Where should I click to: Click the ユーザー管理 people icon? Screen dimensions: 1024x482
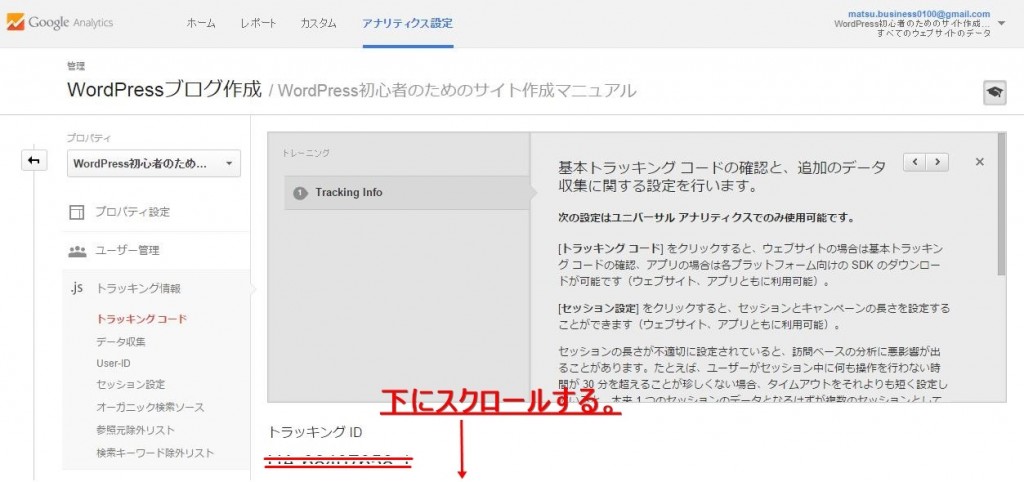point(77,250)
